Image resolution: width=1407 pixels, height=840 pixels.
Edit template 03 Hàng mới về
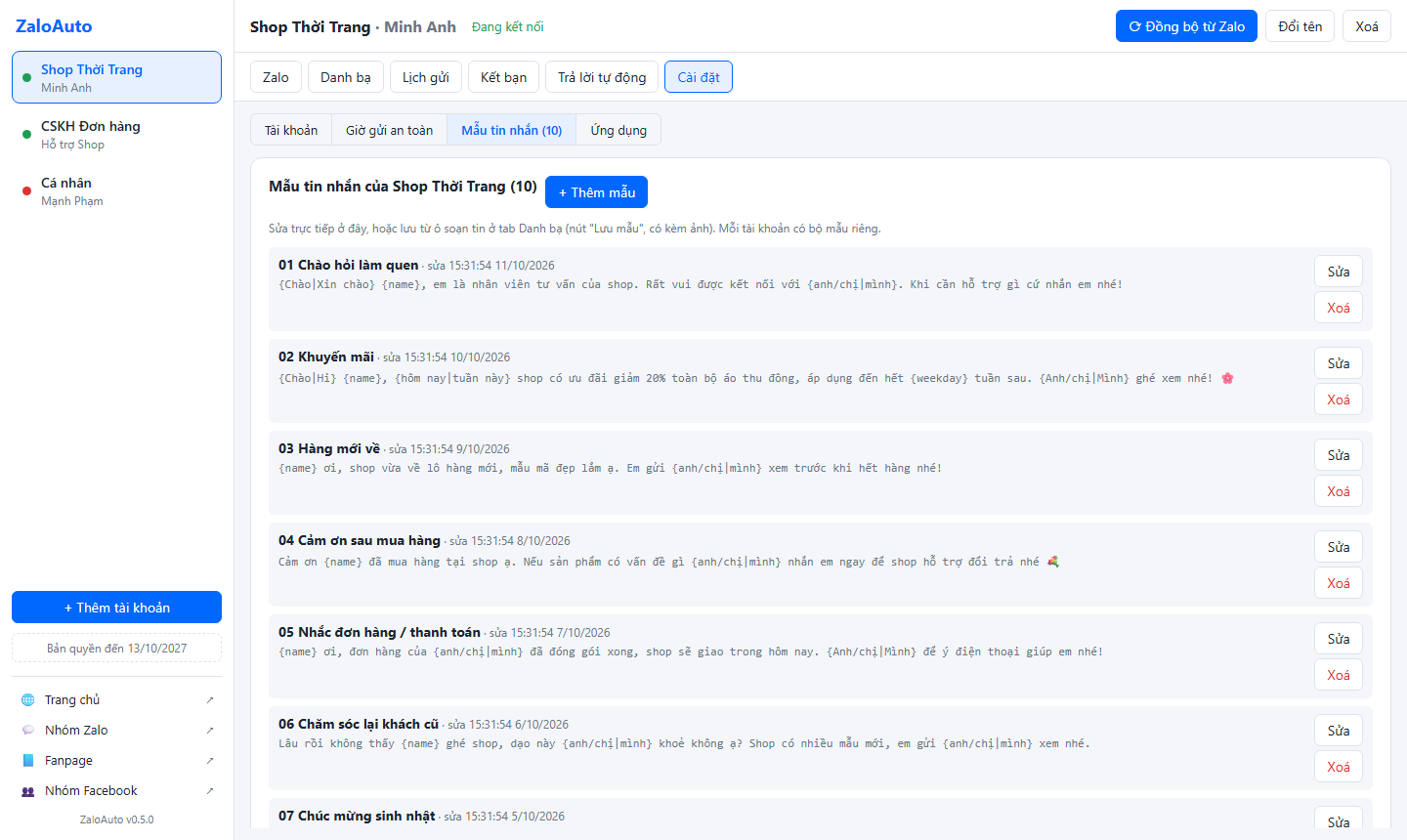[x=1339, y=455]
